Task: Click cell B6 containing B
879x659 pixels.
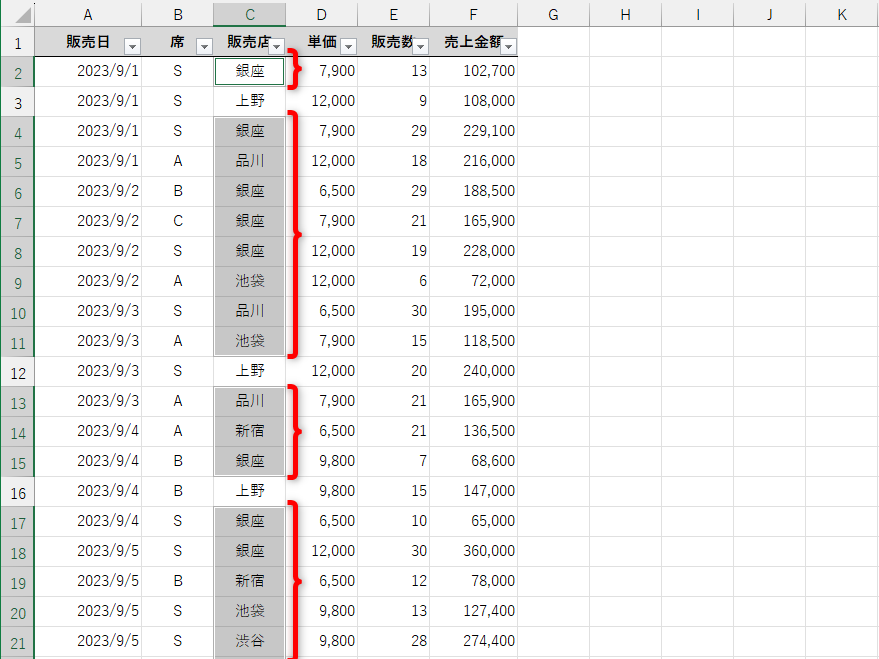Action: pyautogui.click(x=178, y=192)
